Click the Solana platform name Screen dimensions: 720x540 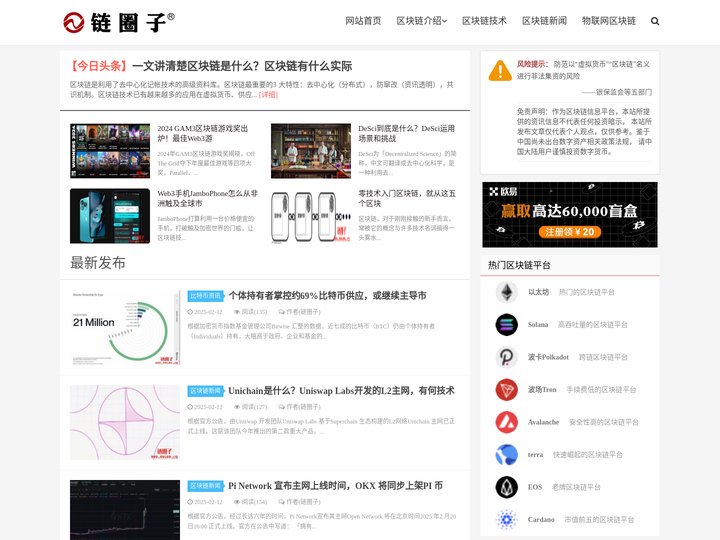pyautogui.click(x=538, y=325)
